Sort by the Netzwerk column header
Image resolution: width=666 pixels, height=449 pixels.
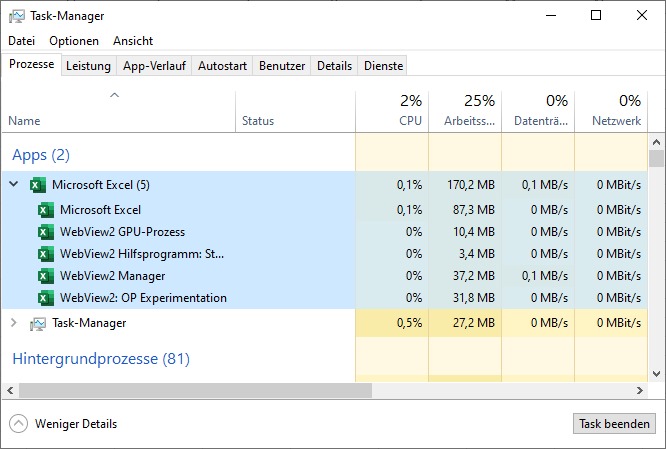pos(611,111)
